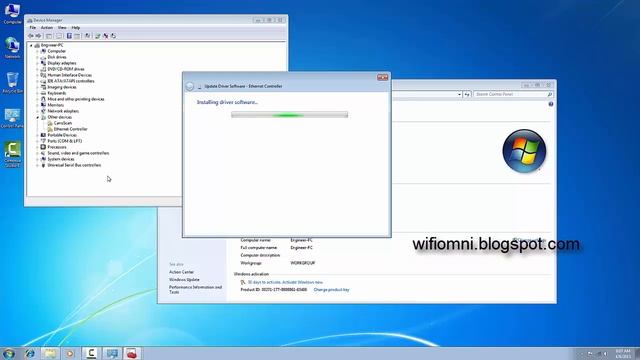Click the Action Center link

[182, 272]
